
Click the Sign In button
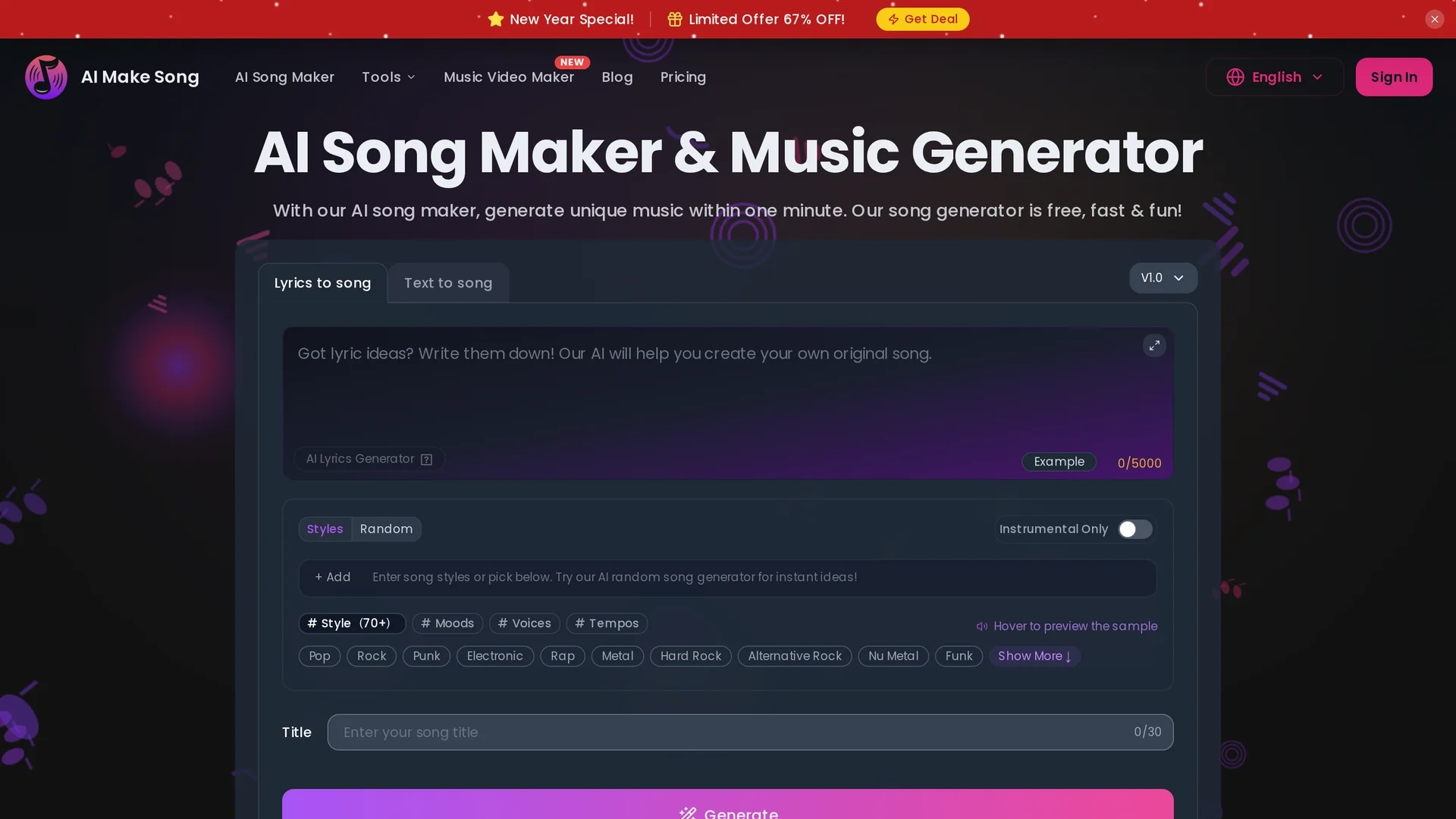(x=1394, y=77)
